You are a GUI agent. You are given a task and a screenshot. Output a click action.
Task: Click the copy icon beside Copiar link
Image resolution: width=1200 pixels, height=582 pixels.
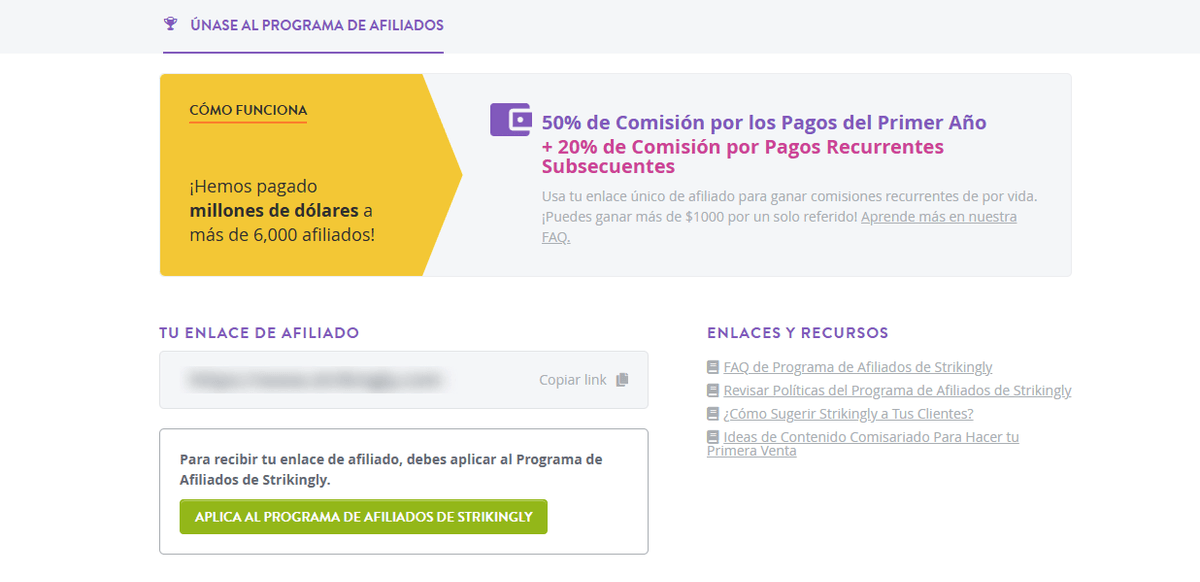tap(622, 380)
